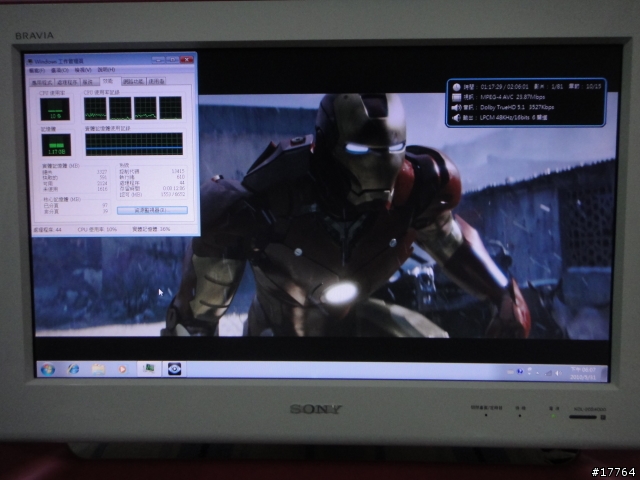Image resolution: width=640 pixels, height=480 pixels.
Task: Open Windows Media Player taskbar icon
Action: pos(122,369)
